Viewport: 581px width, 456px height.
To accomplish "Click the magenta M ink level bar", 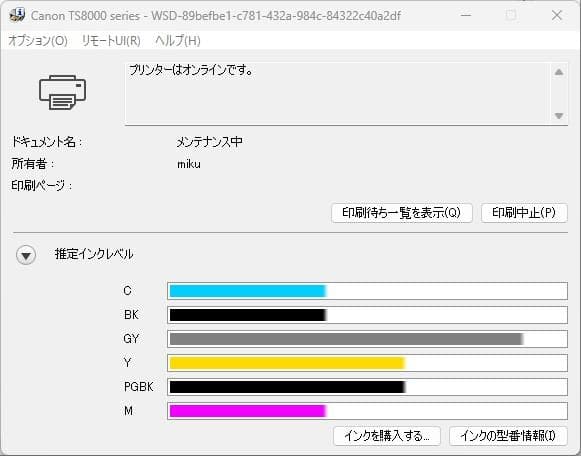I will click(x=367, y=411).
